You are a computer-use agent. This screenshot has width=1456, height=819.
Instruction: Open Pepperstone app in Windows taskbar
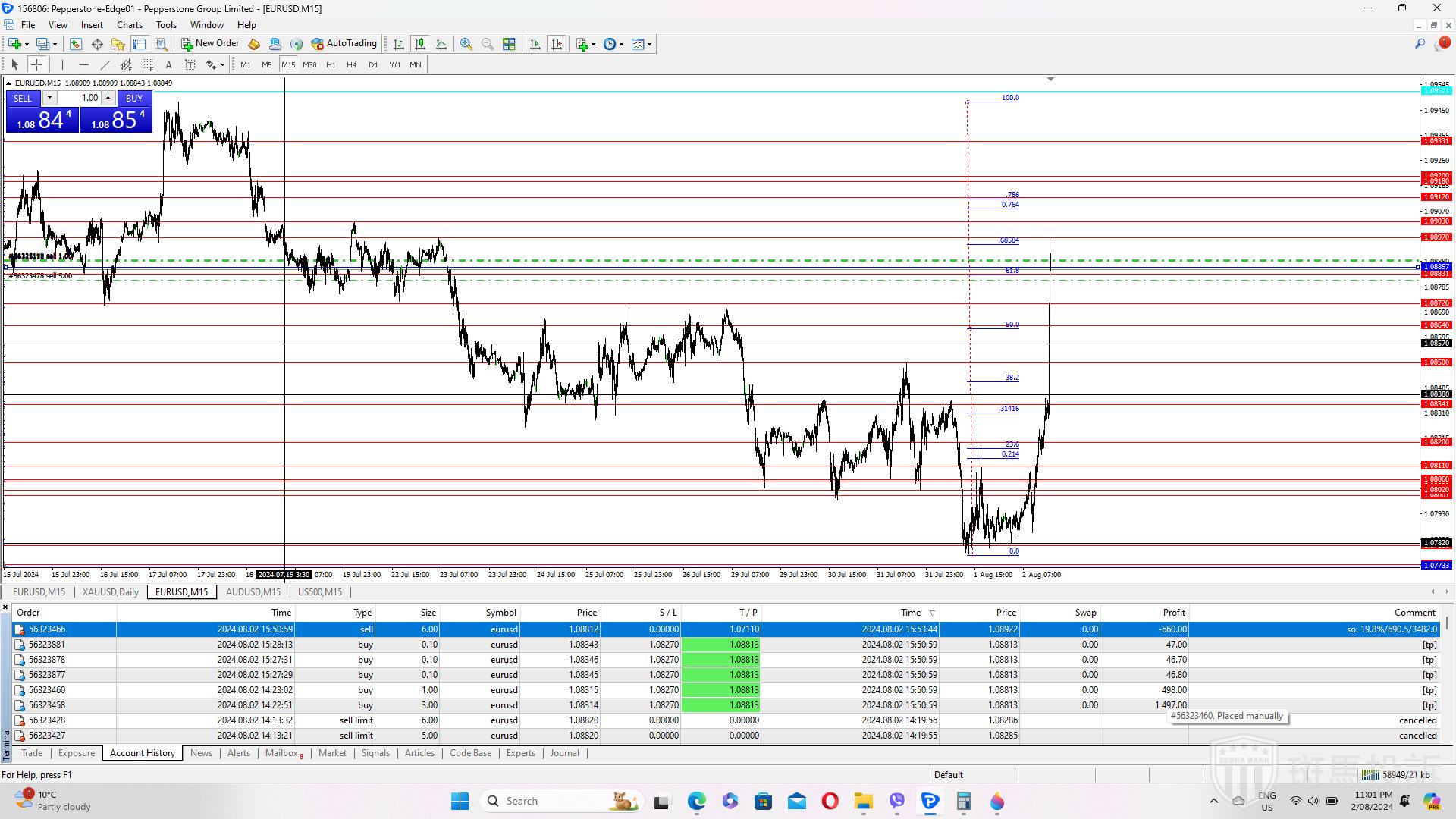930,801
